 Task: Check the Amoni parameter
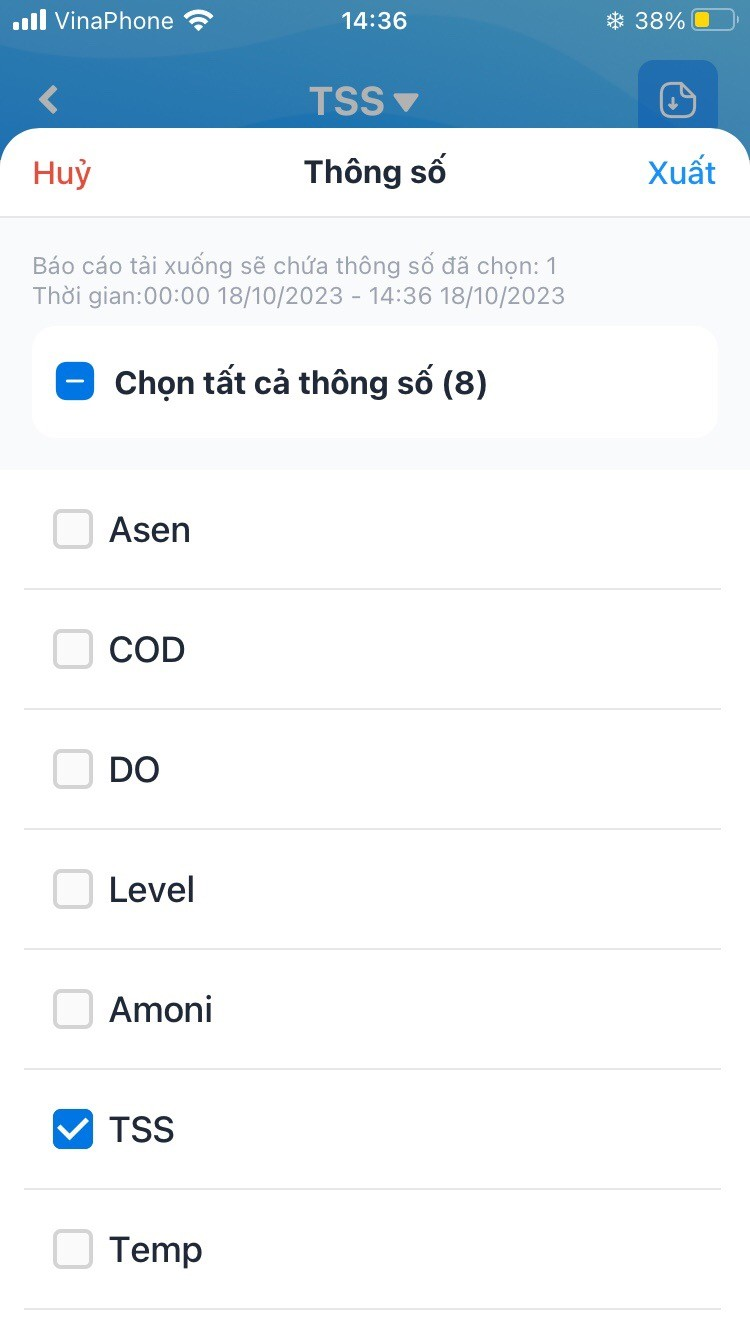73,1009
